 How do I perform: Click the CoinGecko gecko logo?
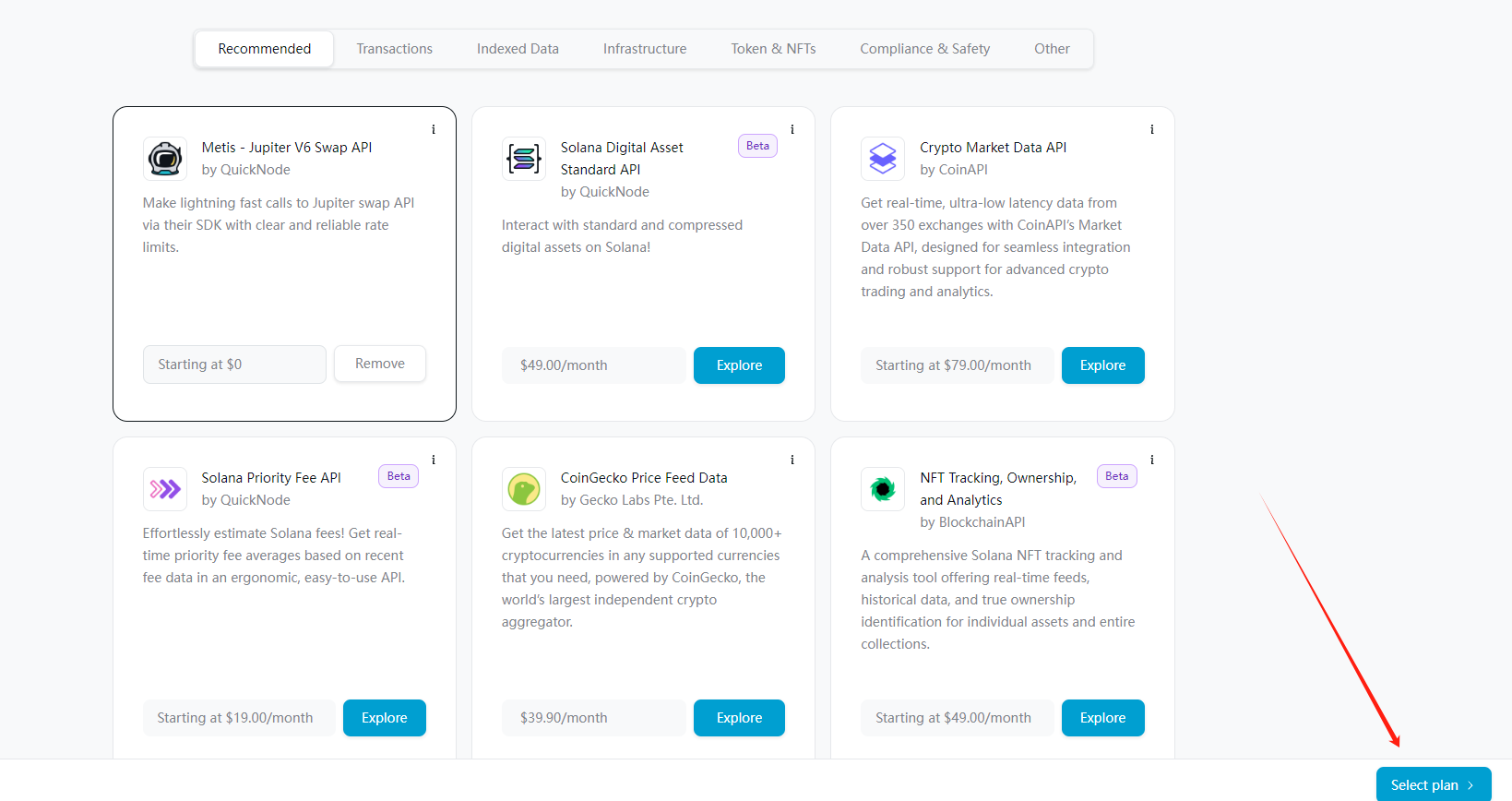(524, 489)
